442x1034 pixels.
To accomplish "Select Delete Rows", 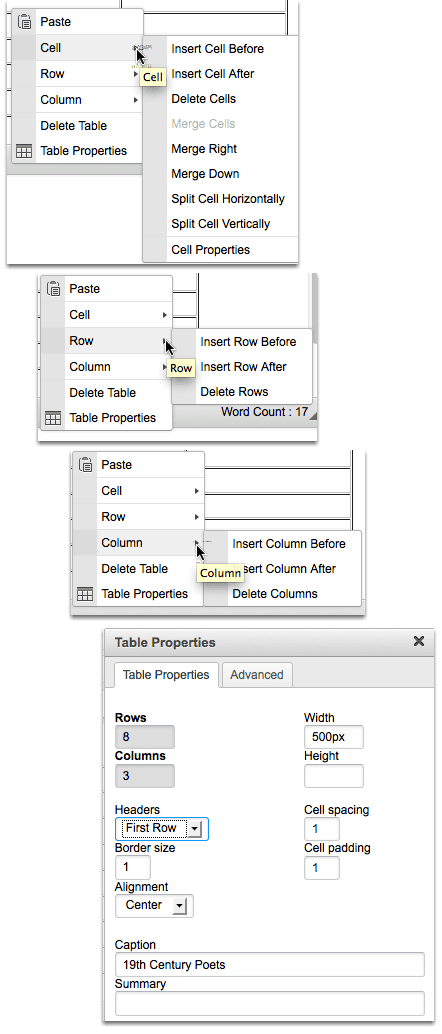I will [234, 392].
